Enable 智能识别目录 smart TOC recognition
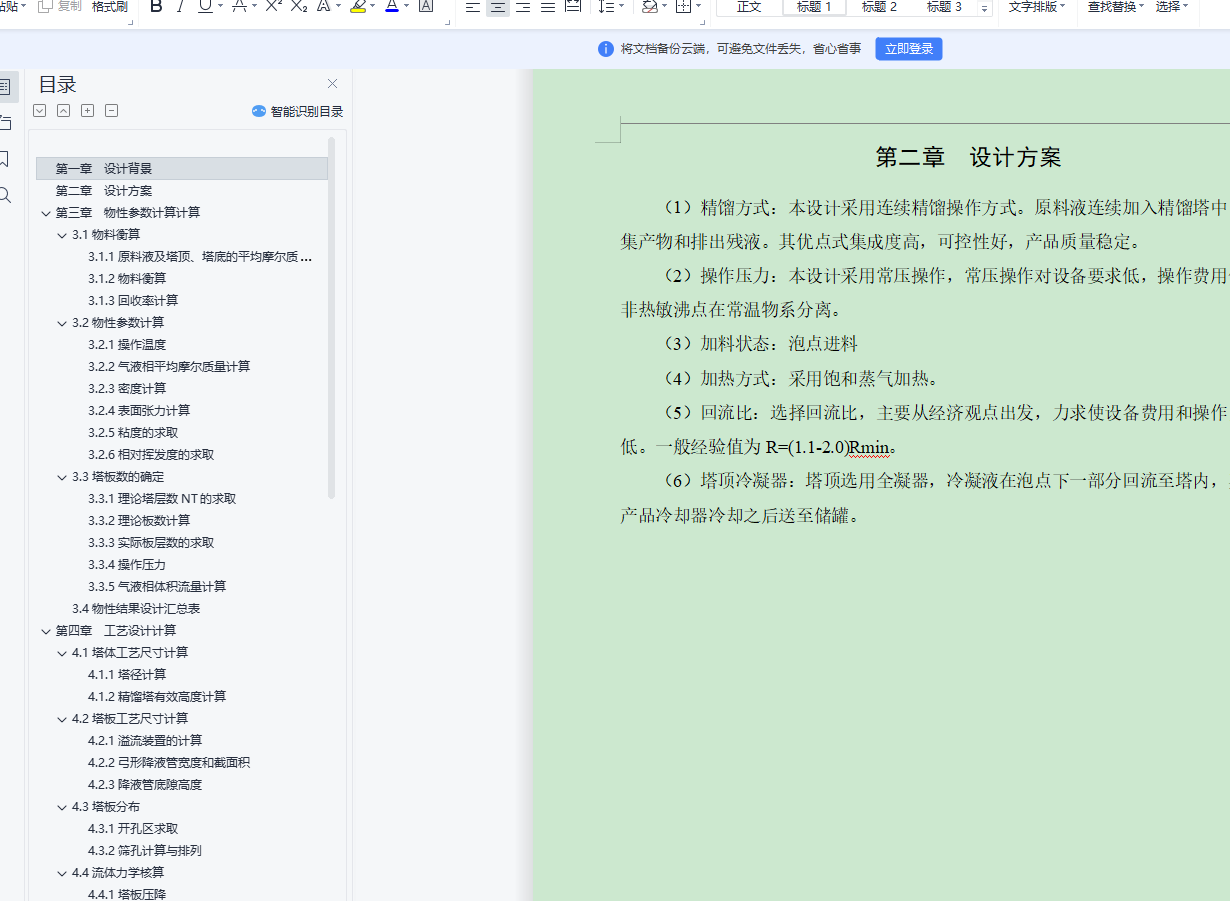Viewport: 1230px width, 901px height. (300, 111)
